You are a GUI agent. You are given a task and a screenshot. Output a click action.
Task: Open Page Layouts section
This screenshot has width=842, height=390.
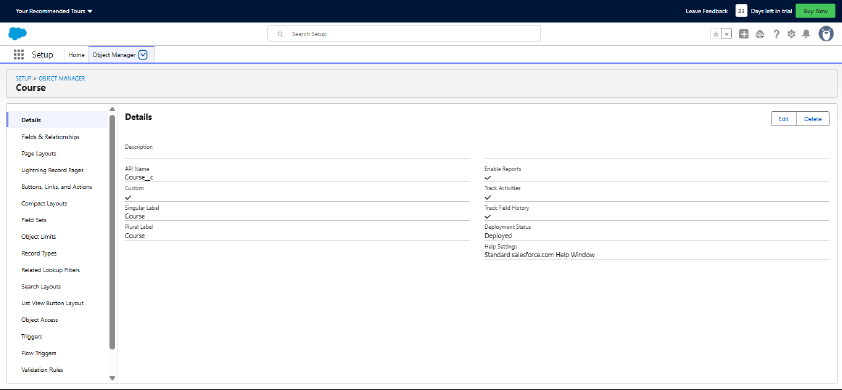[x=39, y=154]
